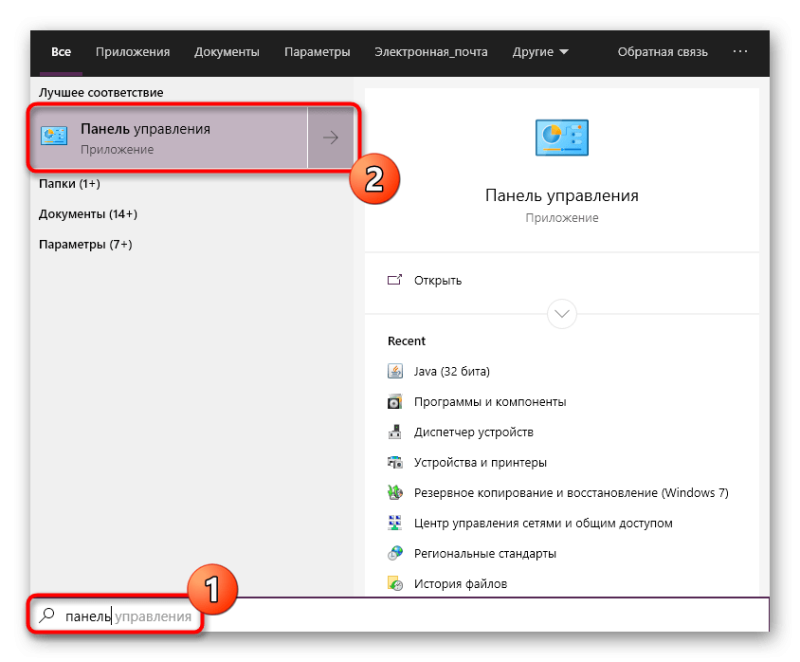Click the Панель управления title in preview pane

pos(562,195)
